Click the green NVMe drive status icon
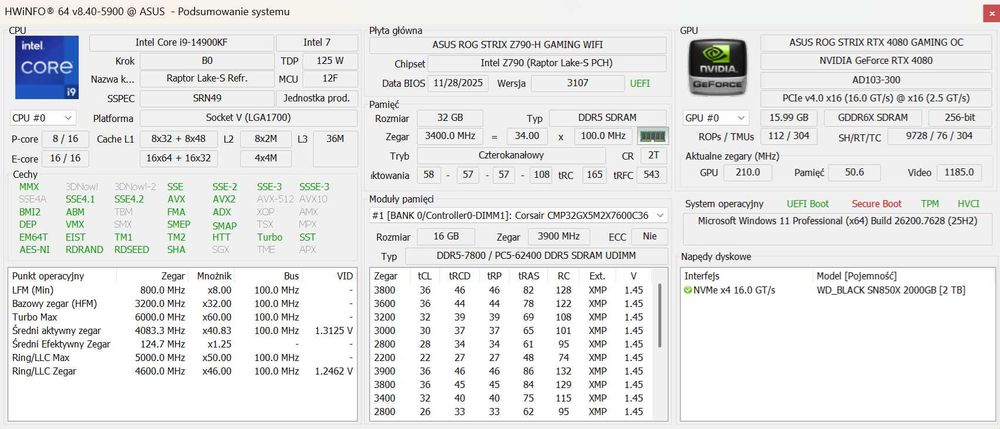Screen dimensions: 1000x429 tap(688, 290)
